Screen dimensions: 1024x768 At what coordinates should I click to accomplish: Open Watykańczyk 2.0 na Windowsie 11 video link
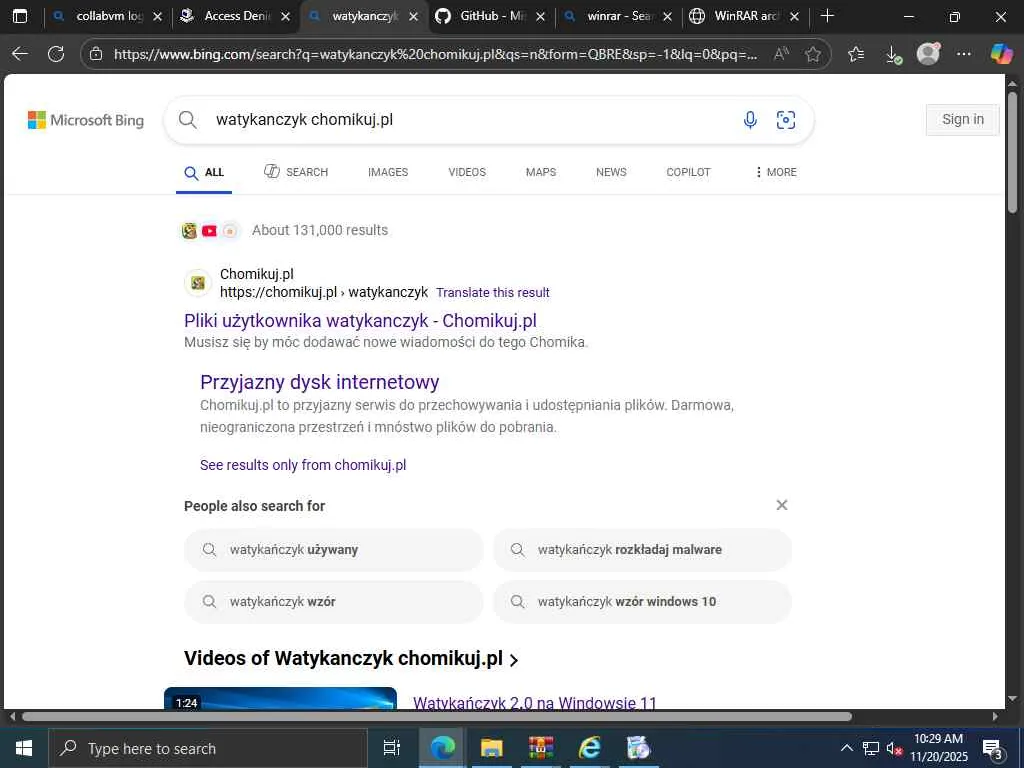pos(535,703)
